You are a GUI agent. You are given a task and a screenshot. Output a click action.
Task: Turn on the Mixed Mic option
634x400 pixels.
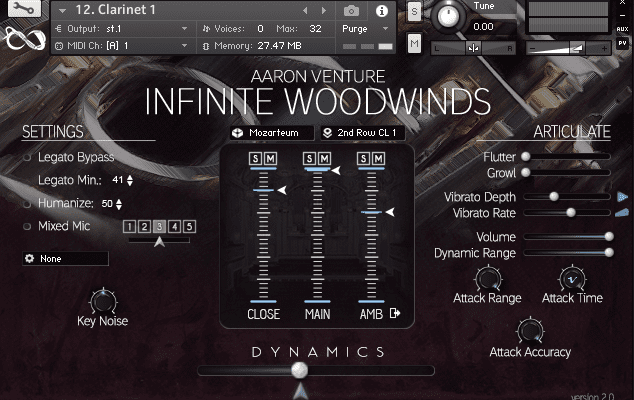[x=27, y=226]
